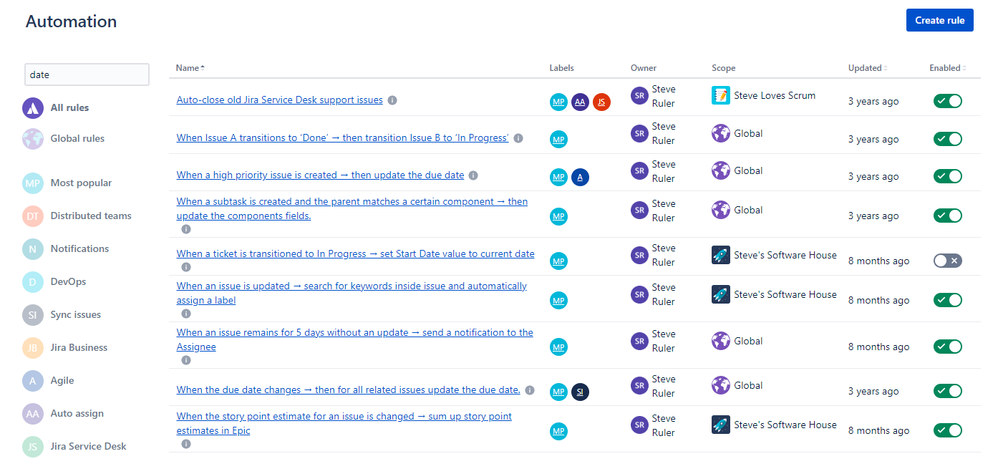This screenshot has width=998, height=464.
Task: Open Auto-close old Jira Service Desk support issues rule
Action: coord(279,100)
